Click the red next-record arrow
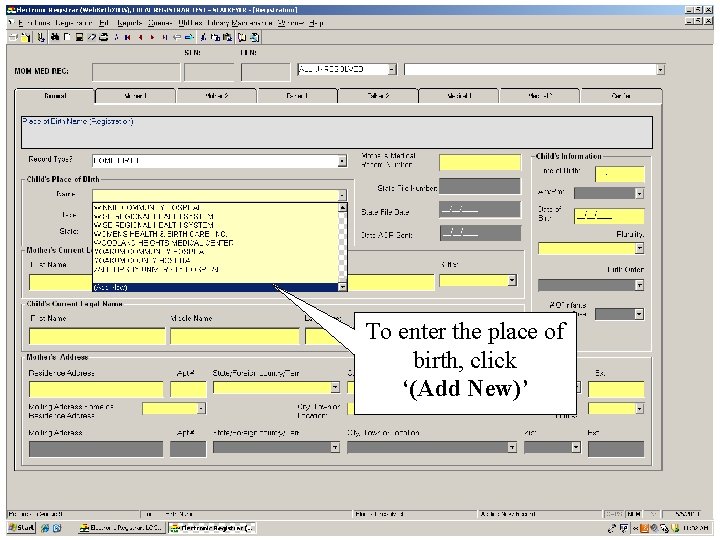The height and width of the screenshot is (540, 720). pos(152,37)
